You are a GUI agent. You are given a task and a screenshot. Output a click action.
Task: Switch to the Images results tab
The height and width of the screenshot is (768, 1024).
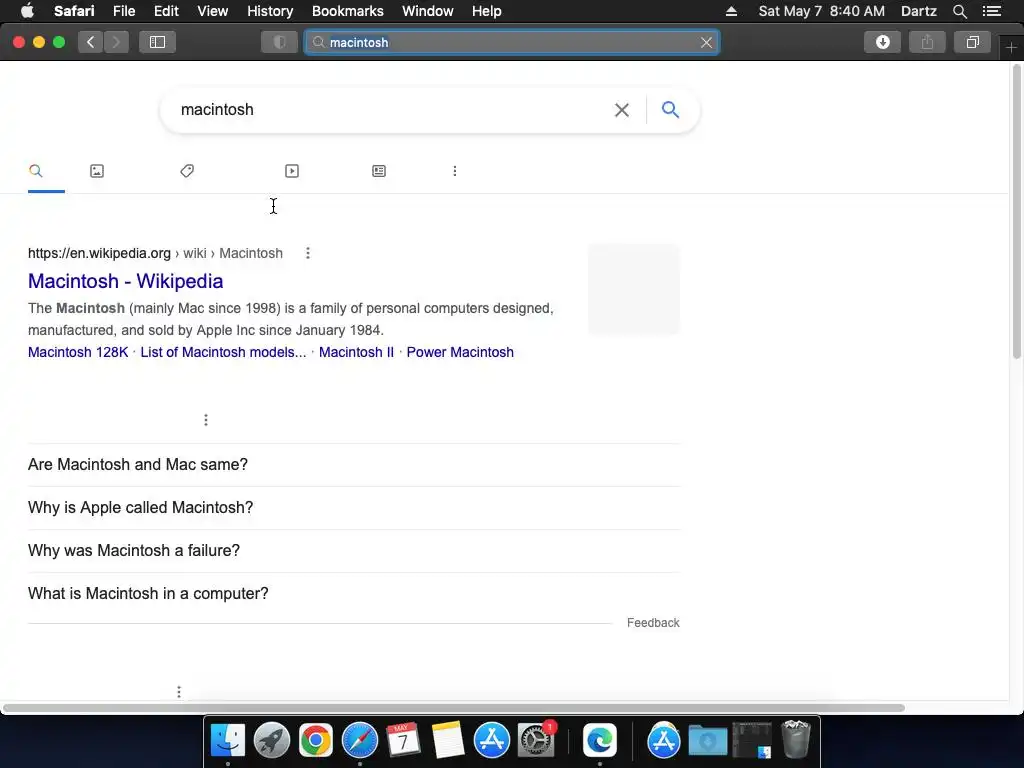[x=97, y=171]
